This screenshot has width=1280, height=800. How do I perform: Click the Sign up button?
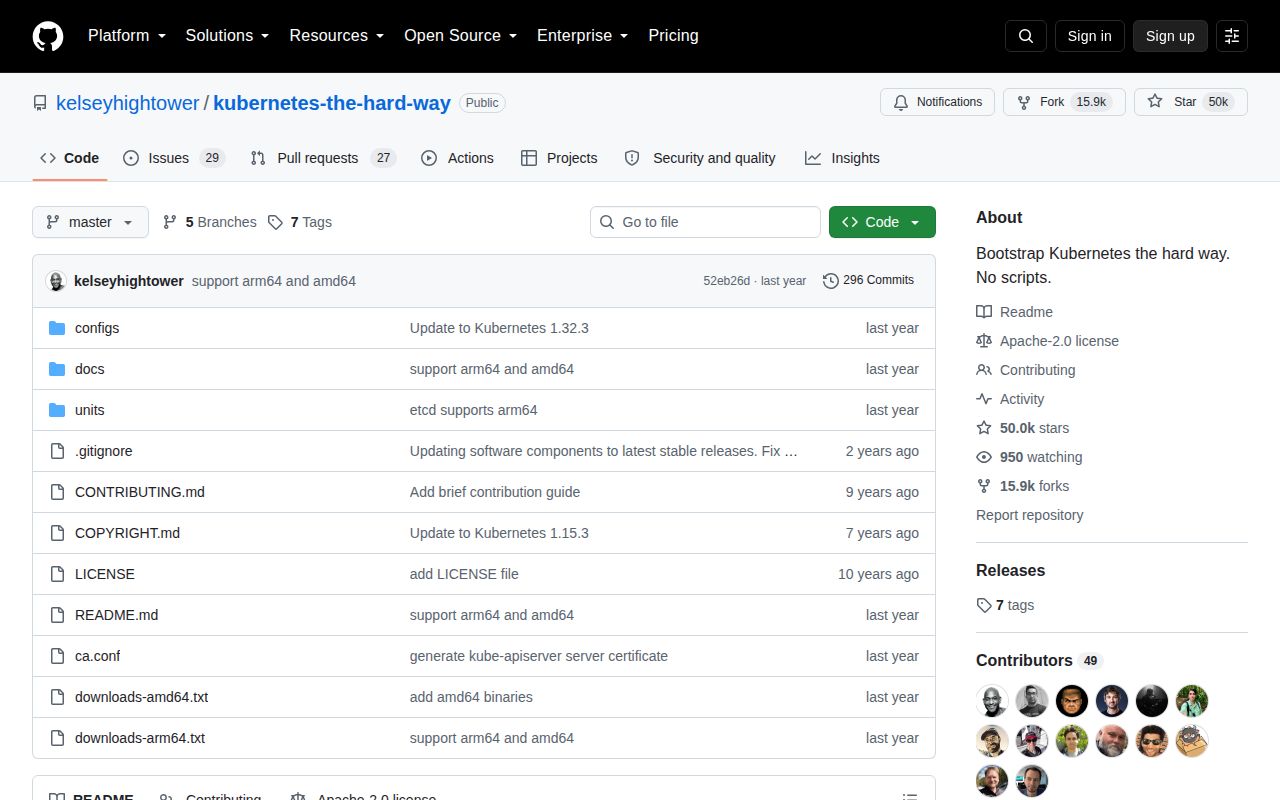point(1170,36)
